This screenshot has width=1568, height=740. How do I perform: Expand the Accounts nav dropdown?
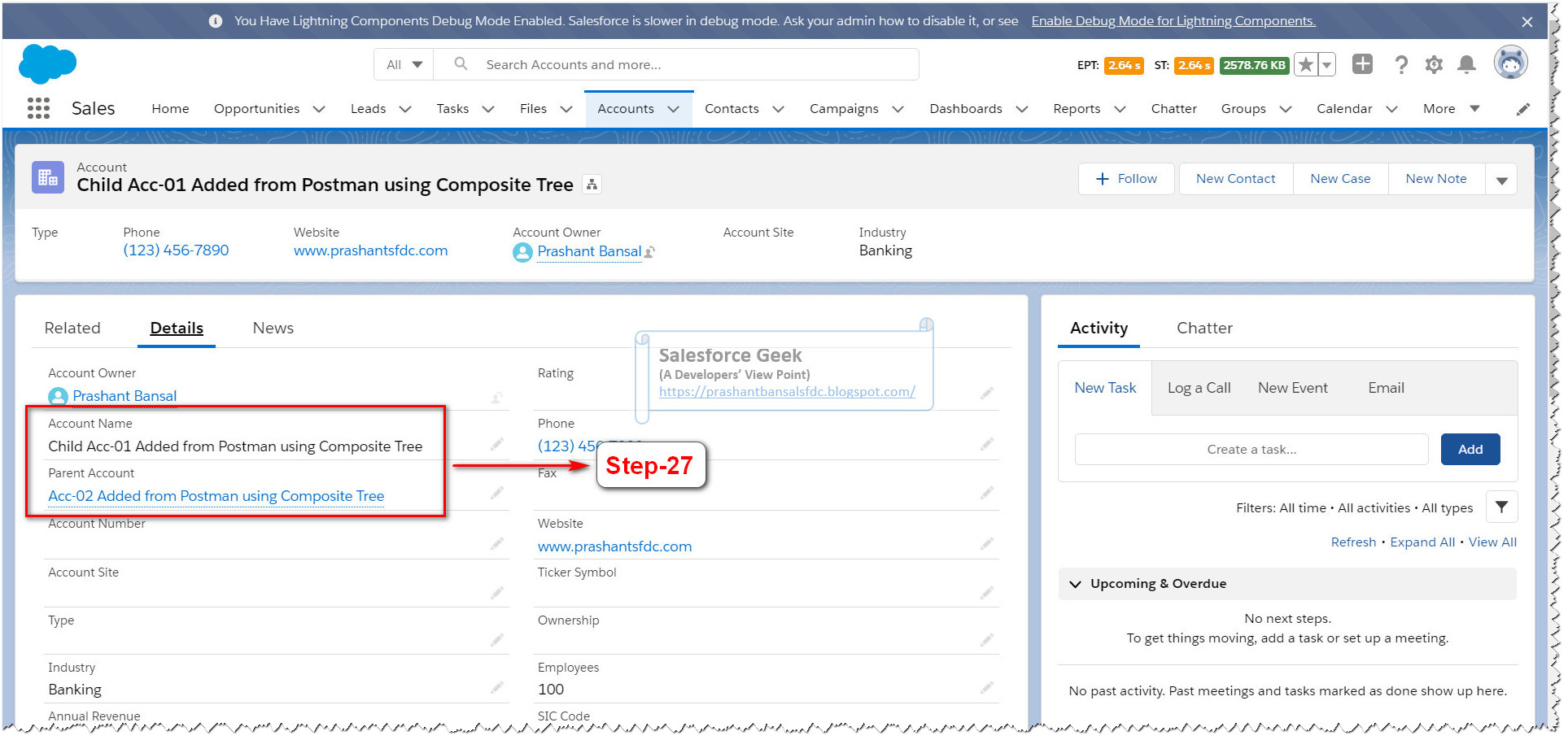(674, 109)
